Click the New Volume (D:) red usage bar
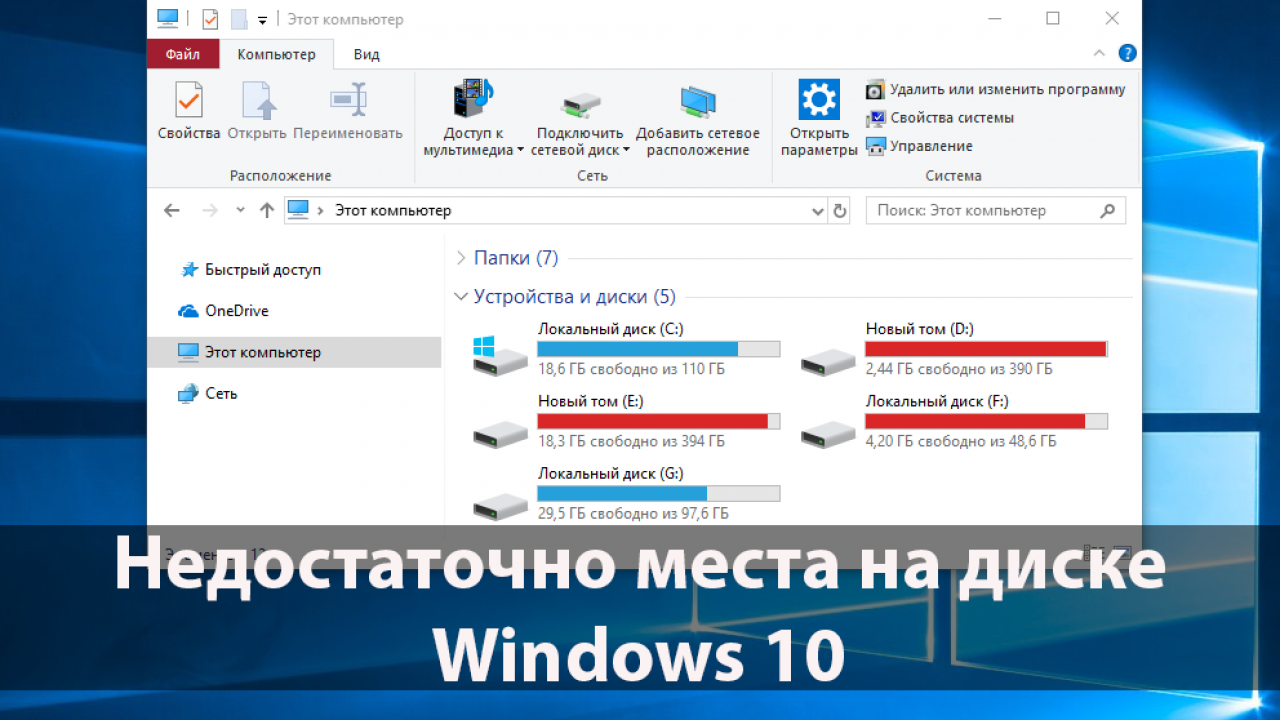Viewport: 1280px width, 720px height. point(986,349)
